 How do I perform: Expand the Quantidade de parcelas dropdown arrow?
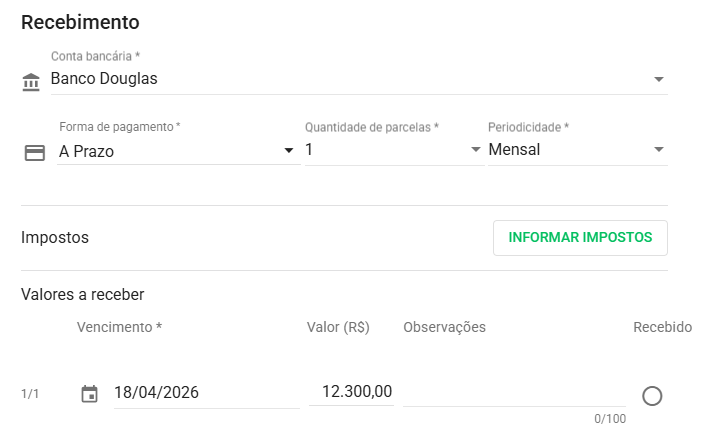coord(475,150)
